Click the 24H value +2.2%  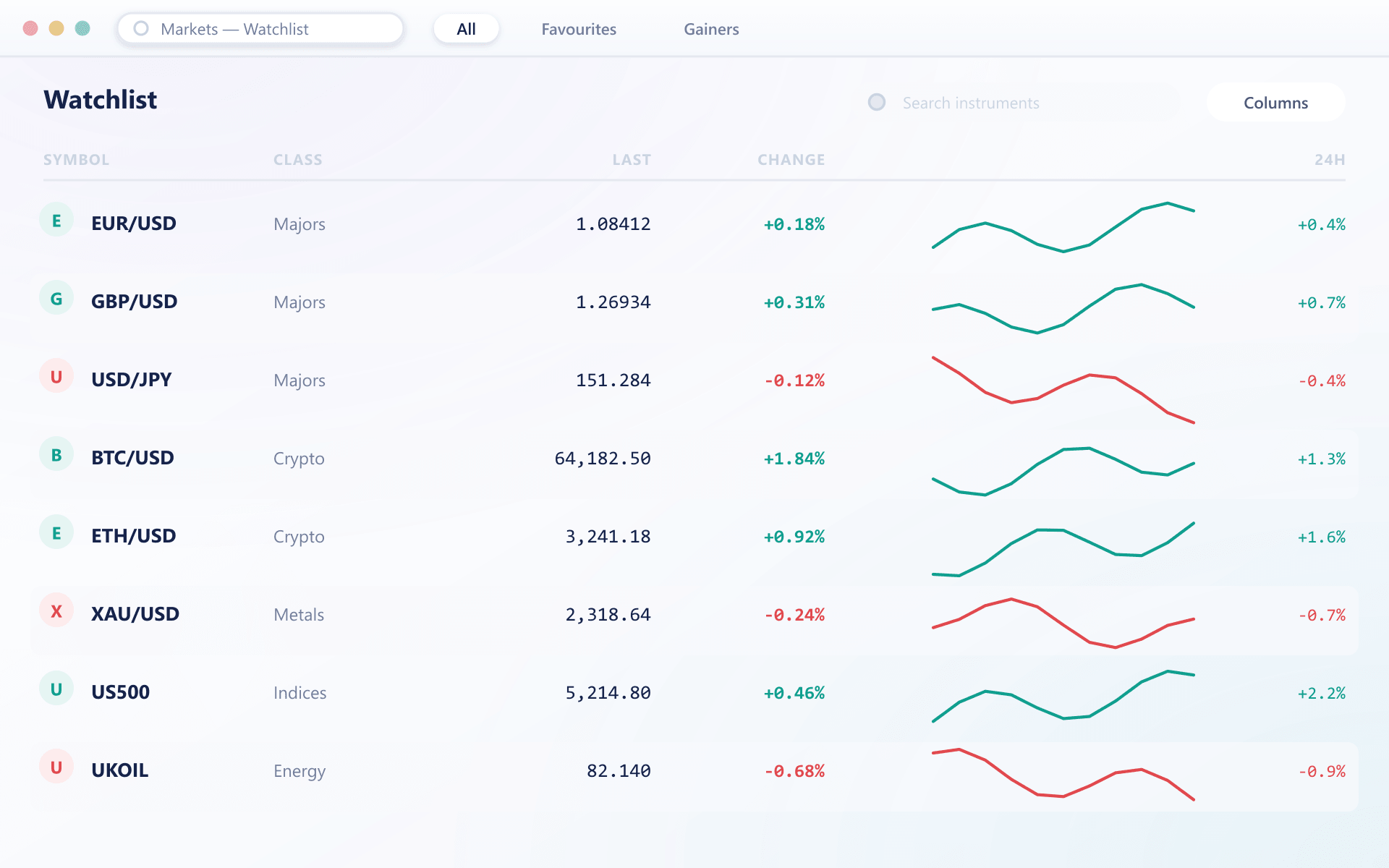(x=1322, y=693)
